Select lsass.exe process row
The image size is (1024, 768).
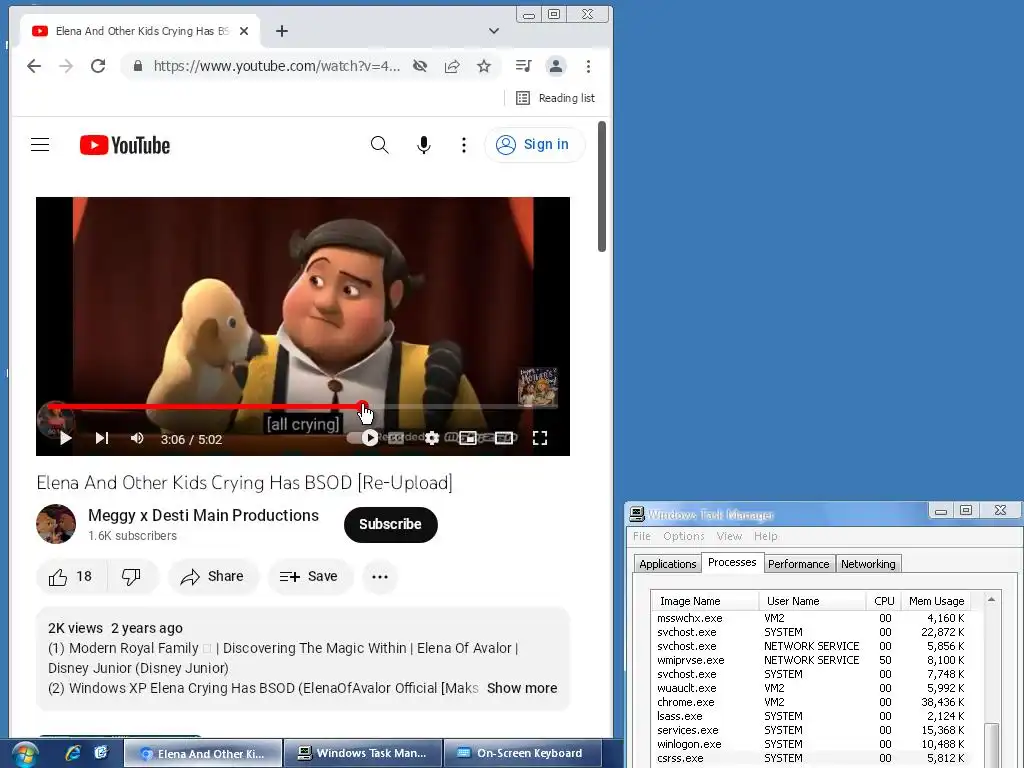click(811, 716)
